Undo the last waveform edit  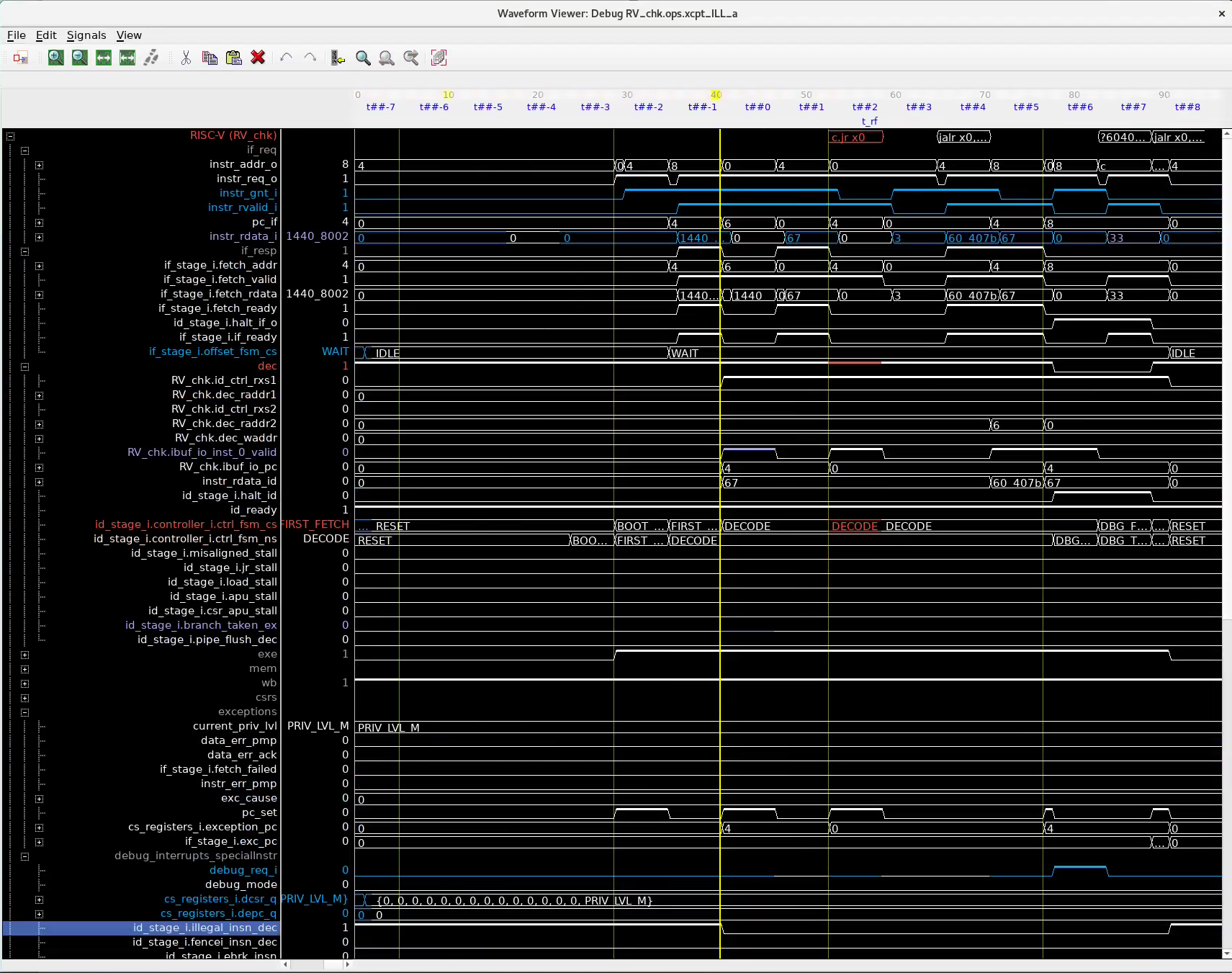click(x=287, y=58)
